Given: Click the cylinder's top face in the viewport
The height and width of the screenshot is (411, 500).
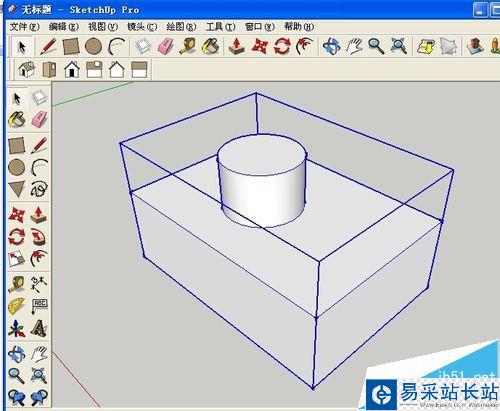Looking at the screenshot, I should (x=262, y=156).
